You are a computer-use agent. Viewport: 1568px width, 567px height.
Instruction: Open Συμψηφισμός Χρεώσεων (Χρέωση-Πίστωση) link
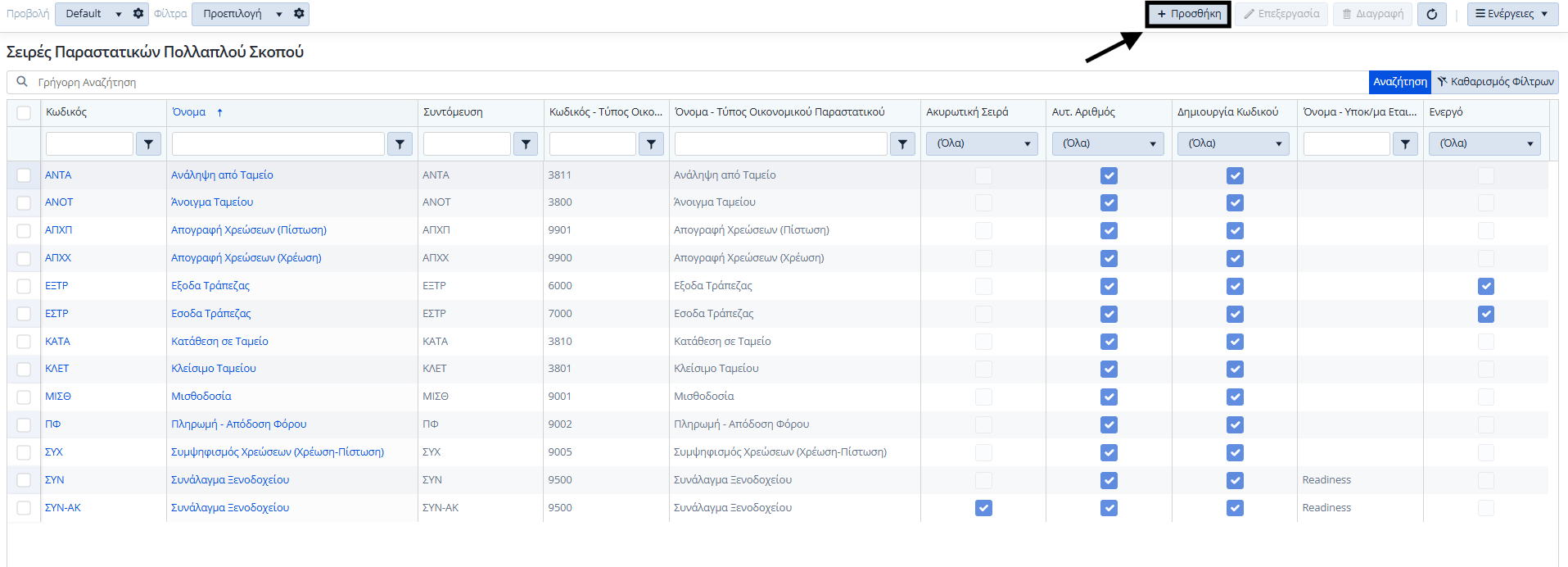278,452
